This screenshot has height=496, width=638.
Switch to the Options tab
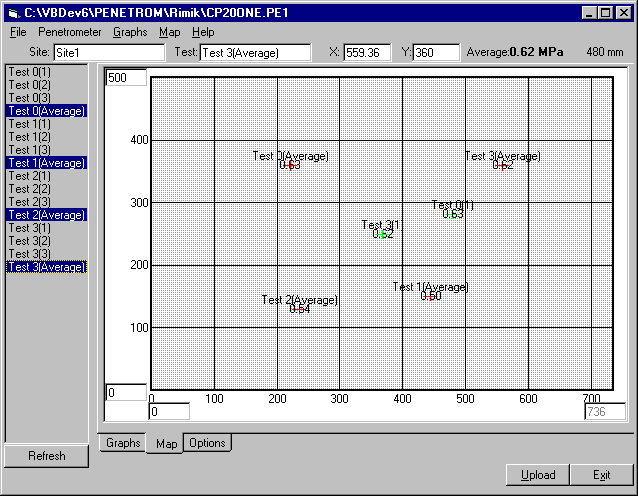pyautogui.click(x=207, y=443)
